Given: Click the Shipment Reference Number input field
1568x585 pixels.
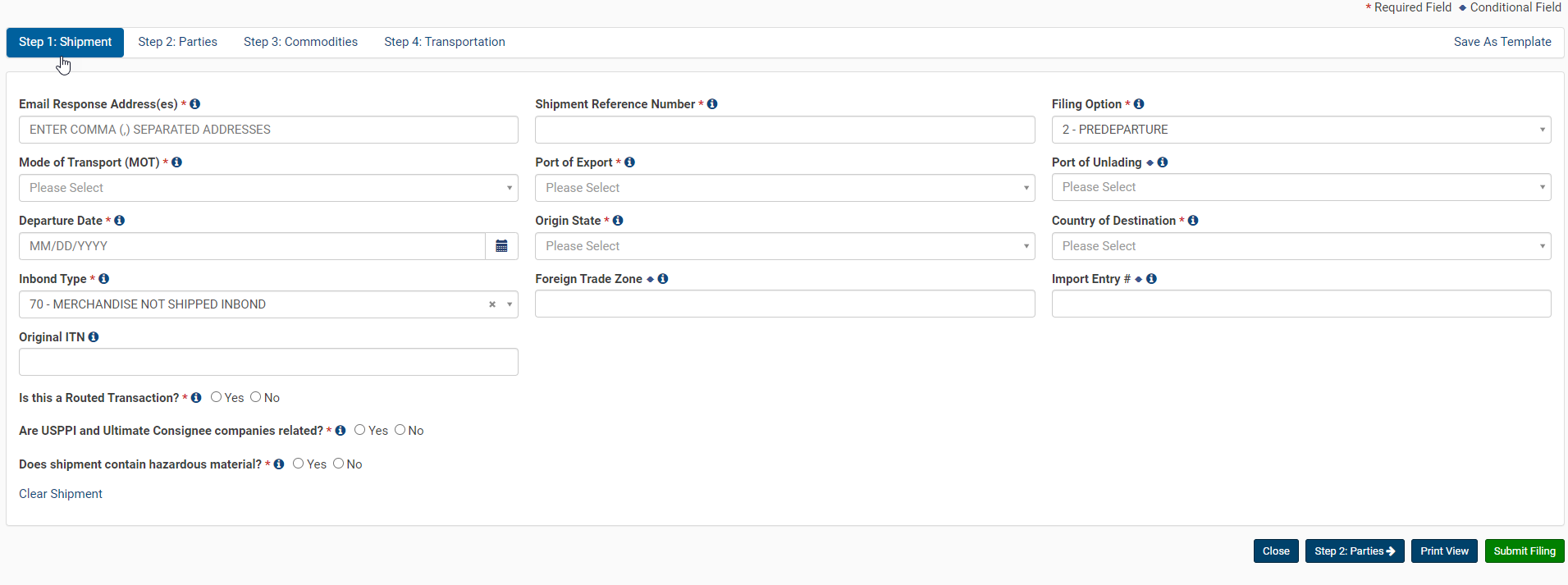Looking at the screenshot, I should pyautogui.click(x=784, y=130).
